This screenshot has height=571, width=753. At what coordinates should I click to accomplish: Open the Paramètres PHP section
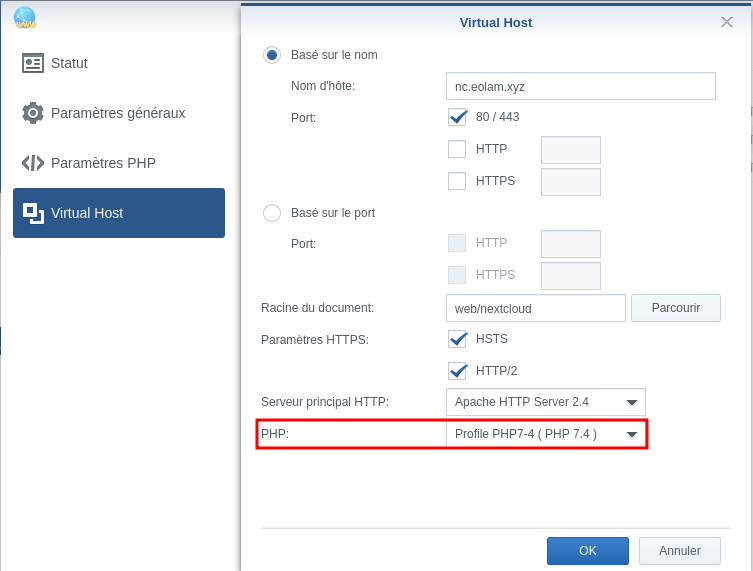point(103,163)
